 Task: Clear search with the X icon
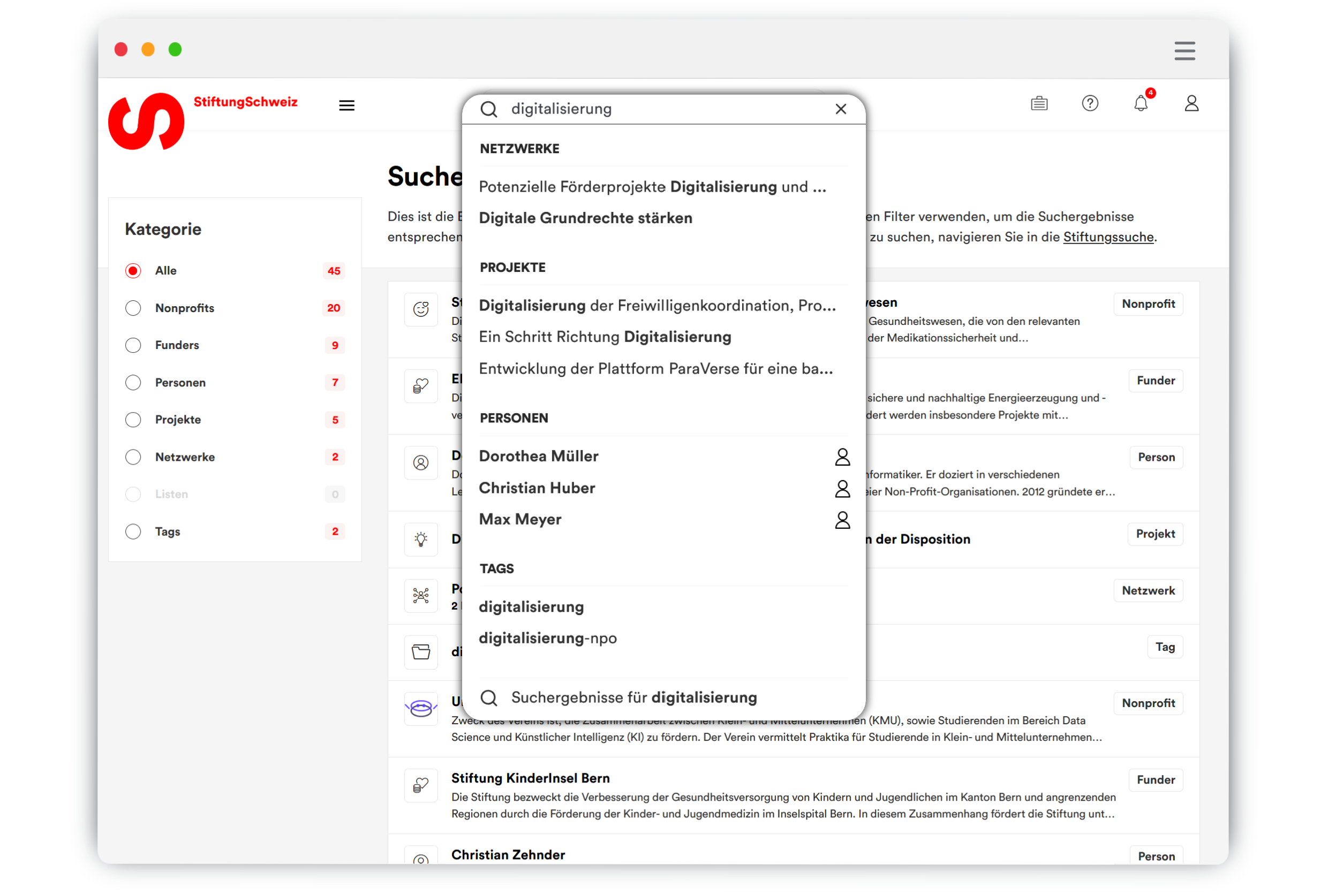(840, 109)
